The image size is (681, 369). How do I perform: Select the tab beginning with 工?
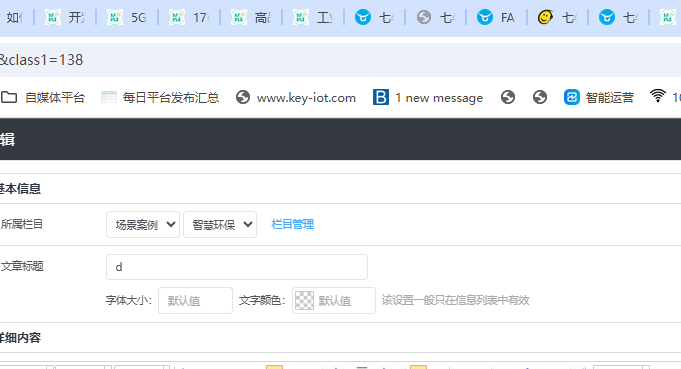(313, 17)
